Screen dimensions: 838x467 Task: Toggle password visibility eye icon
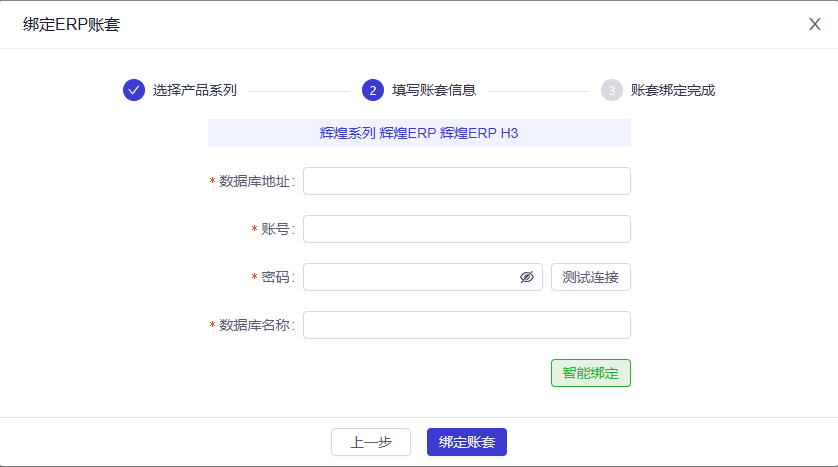click(526, 277)
